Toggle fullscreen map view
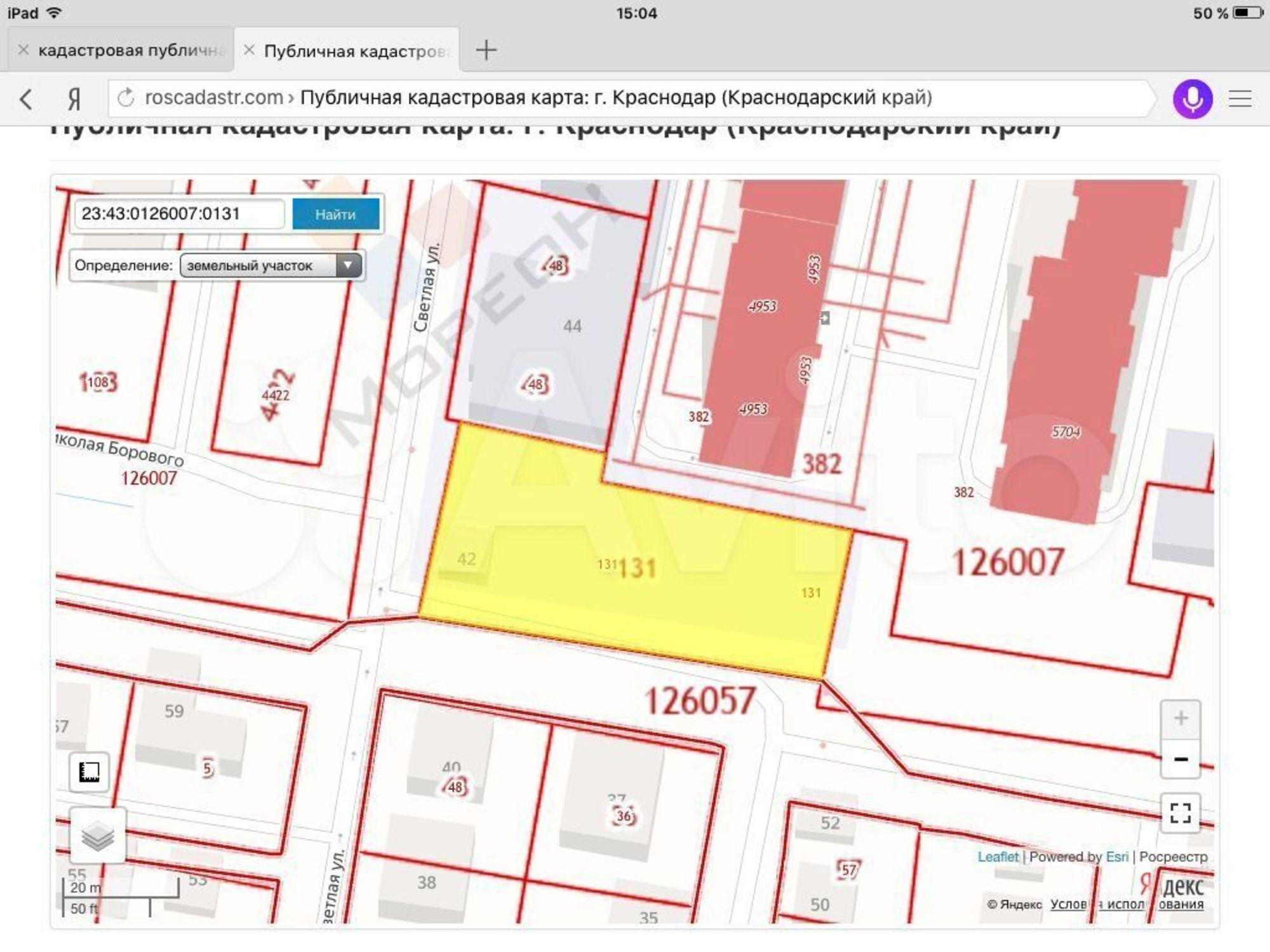 [1180, 812]
